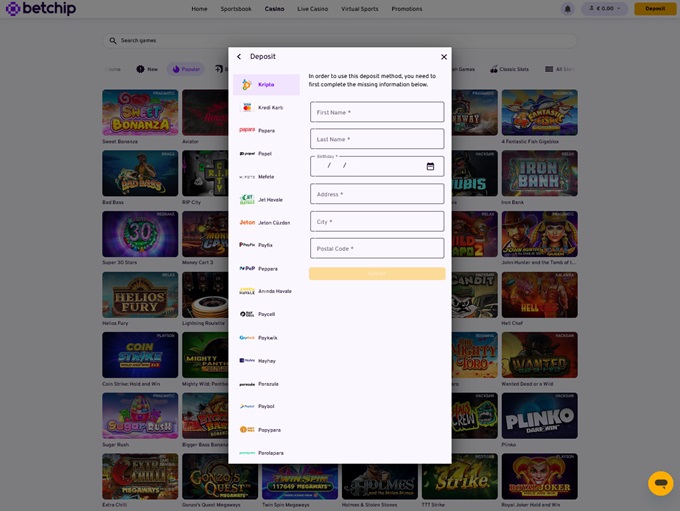The image size is (680, 511).
Task: Choose Popypara payment option
Action: click(x=266, y=430)
